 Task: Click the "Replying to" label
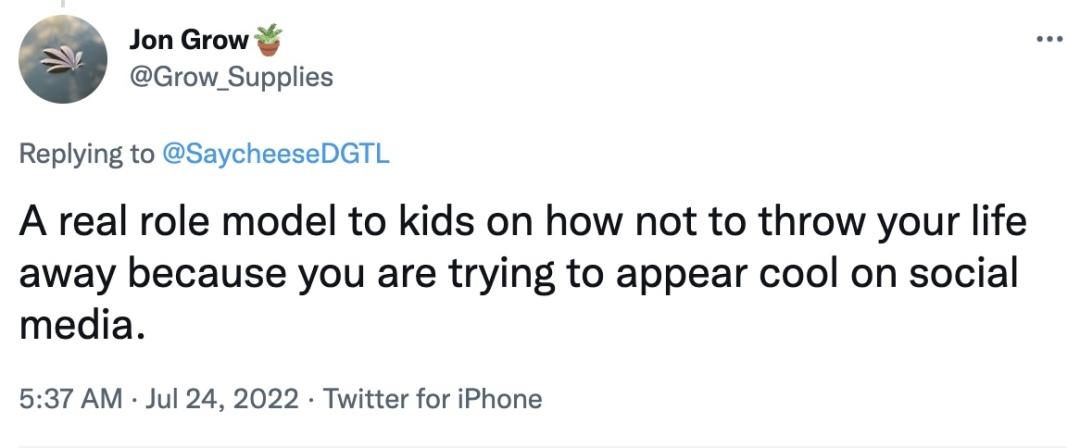(87, 154)
